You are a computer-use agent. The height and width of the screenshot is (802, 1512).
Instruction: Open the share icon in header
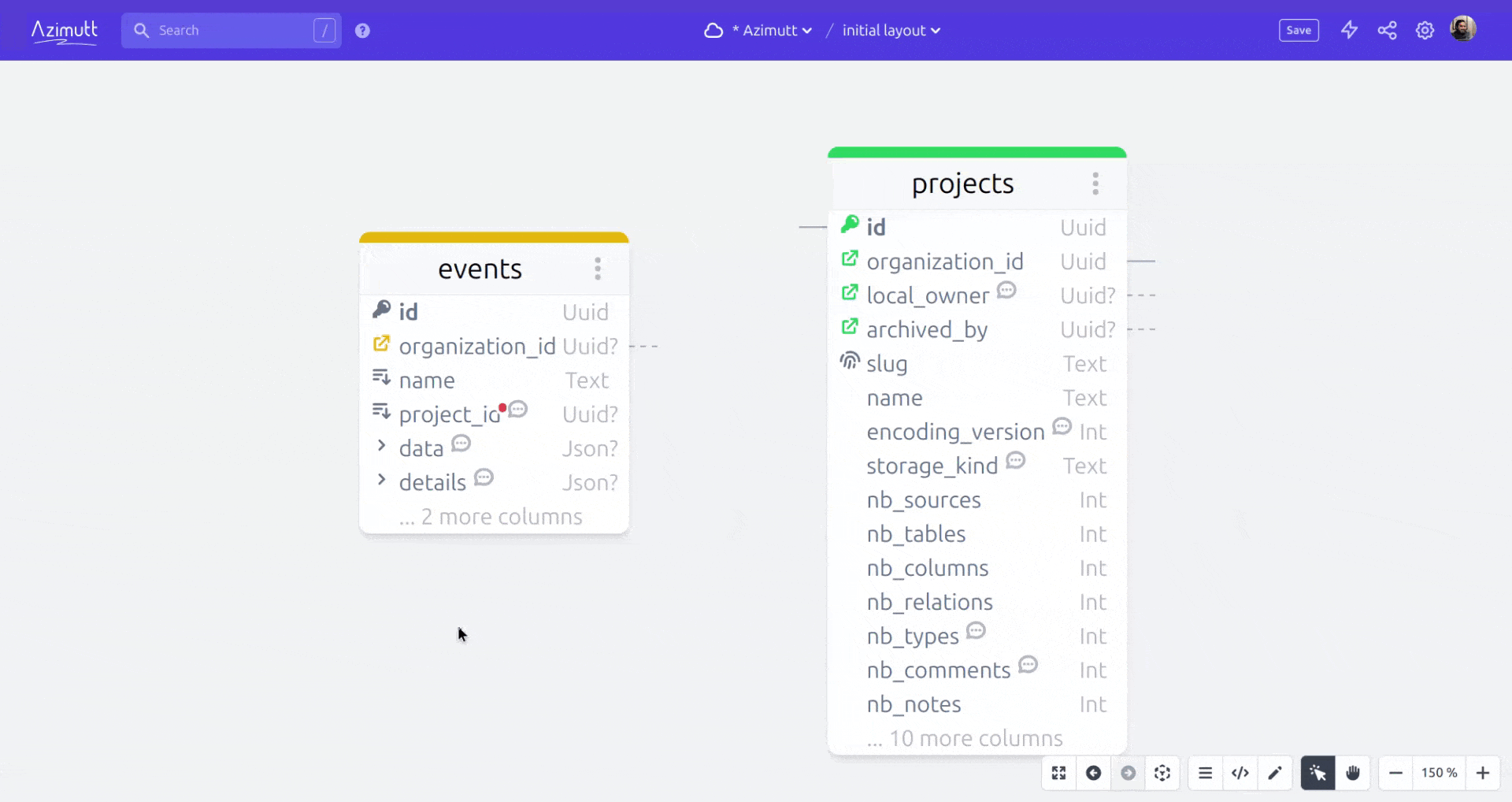(x=1387, y=30)
